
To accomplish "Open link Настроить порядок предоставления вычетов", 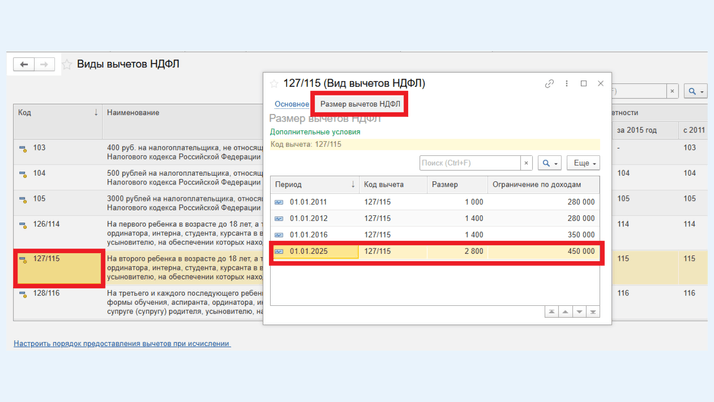I will [121, 343].
